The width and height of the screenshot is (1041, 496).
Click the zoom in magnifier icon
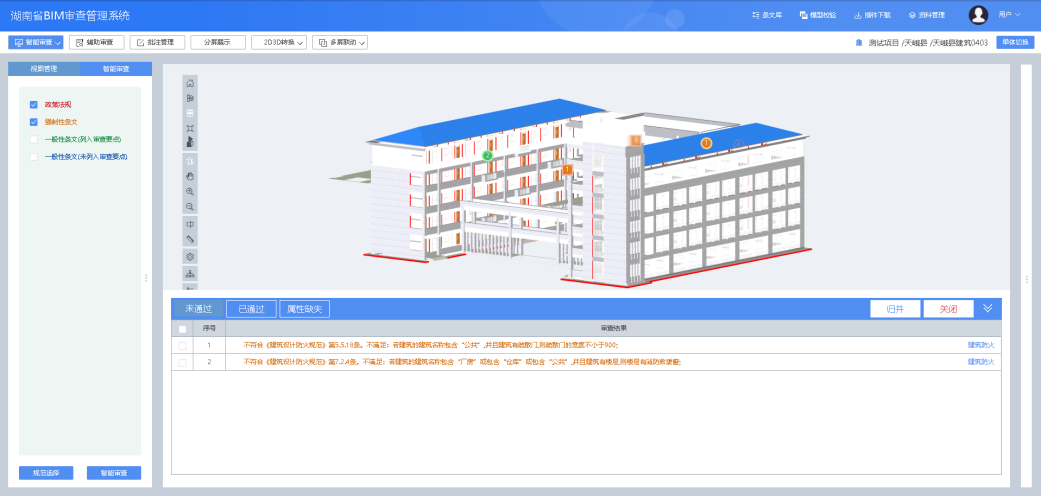pos(190,190)
